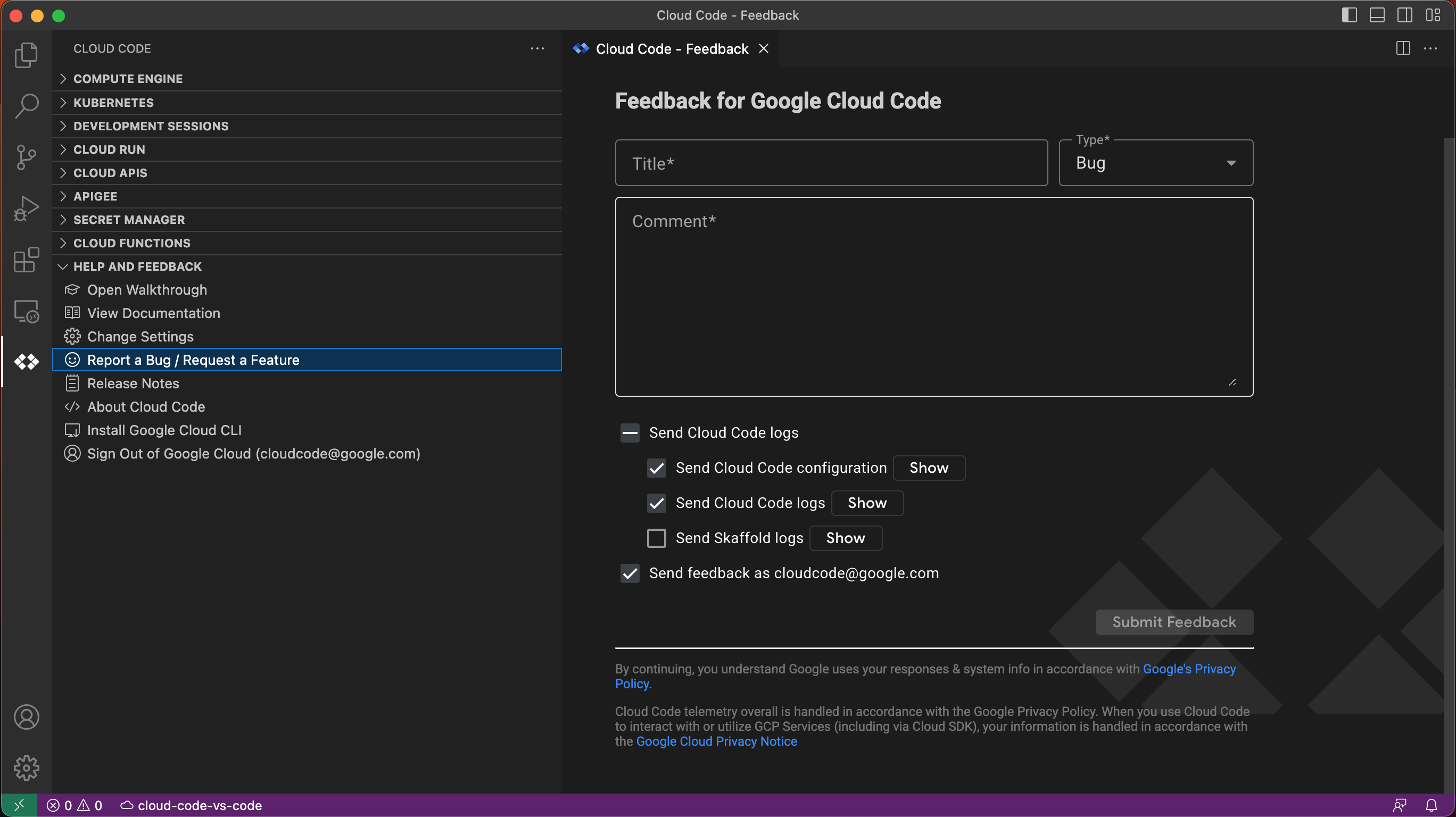Select Install Google Cloud CLI
Viewport: 1456px width, 817px height.
click(307, 430)
